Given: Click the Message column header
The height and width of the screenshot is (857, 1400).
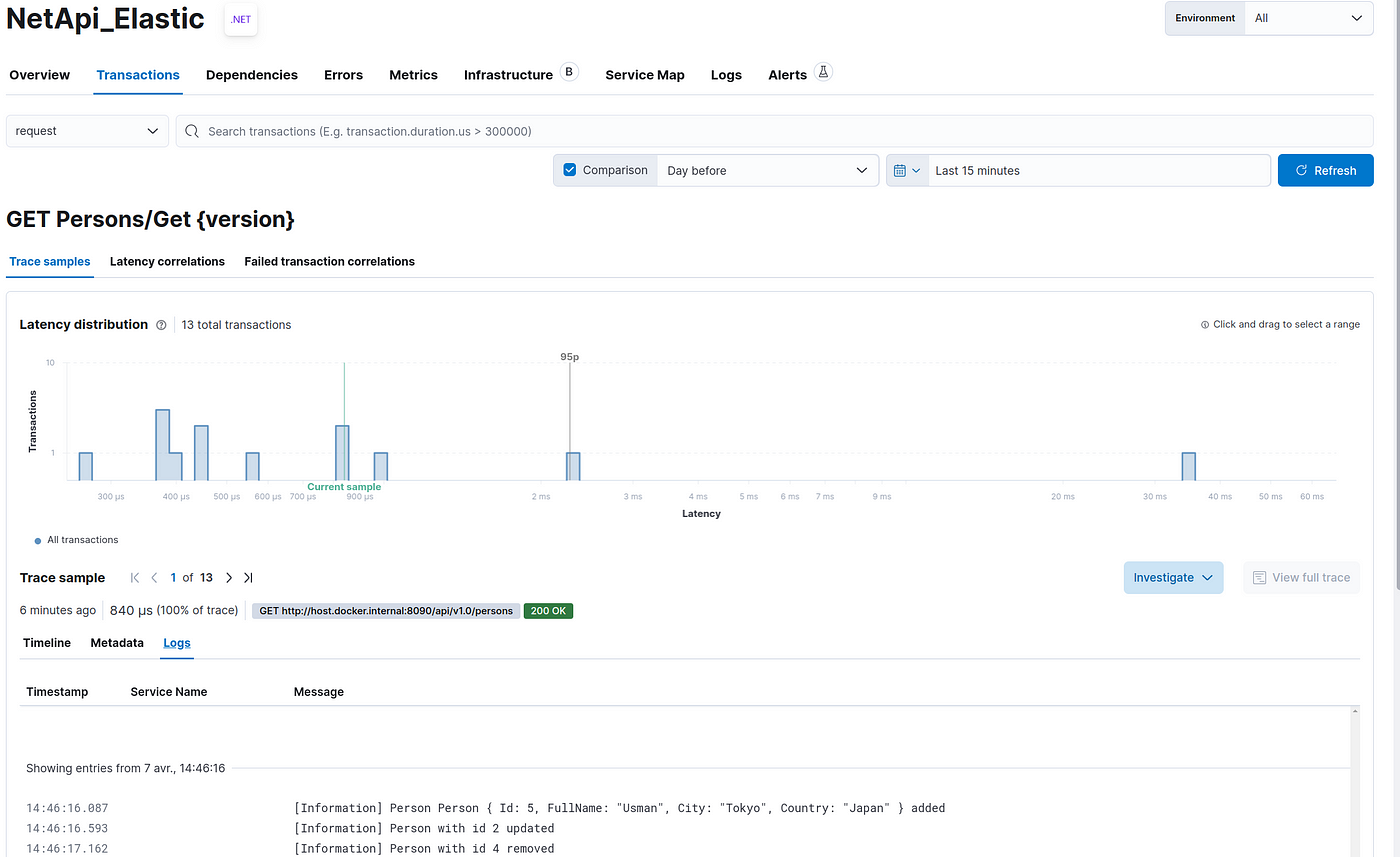Looking at the screenshot, I should tap(319, 692).
